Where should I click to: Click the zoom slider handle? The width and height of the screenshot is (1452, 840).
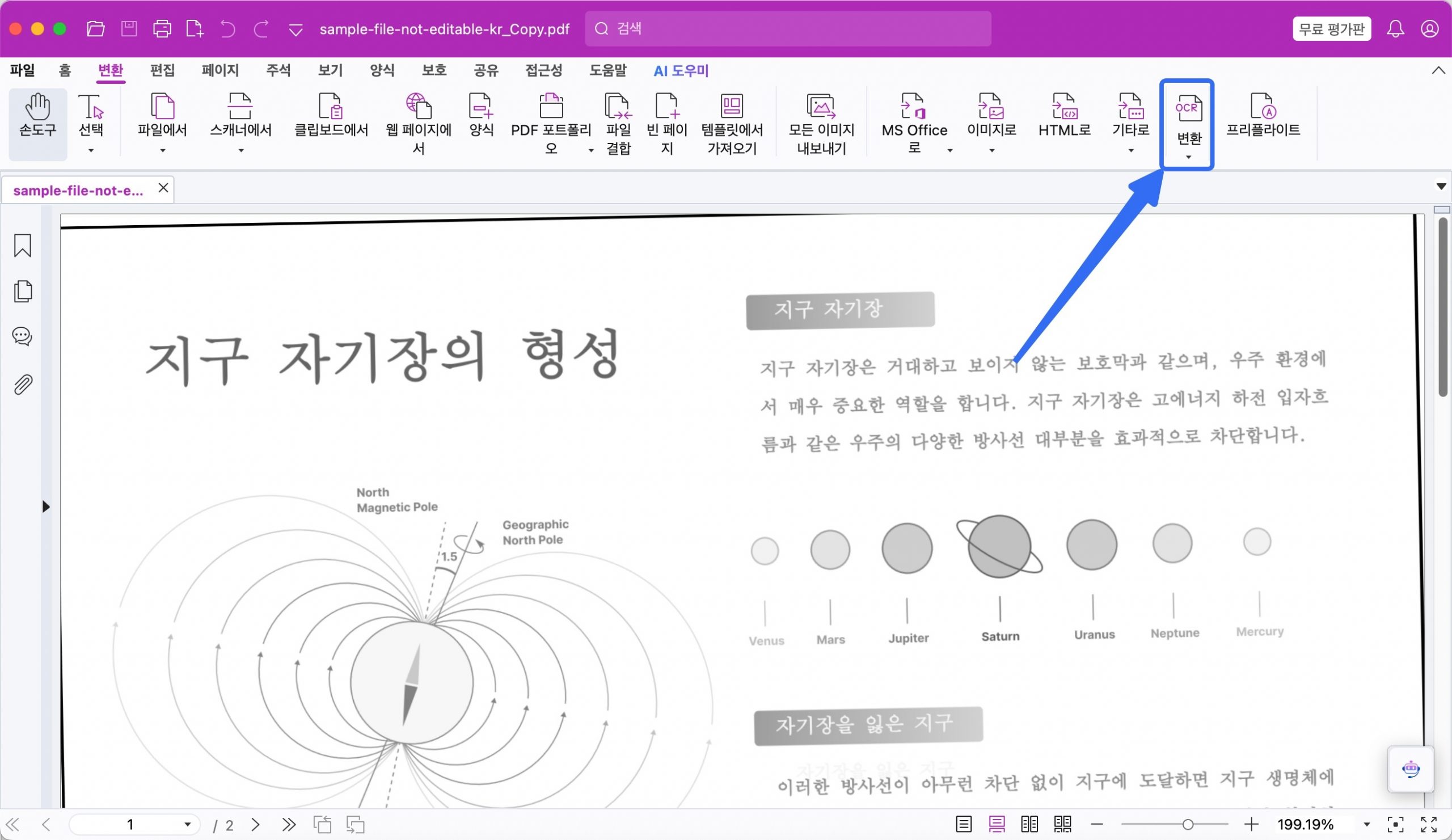[x=1188, y=825]
